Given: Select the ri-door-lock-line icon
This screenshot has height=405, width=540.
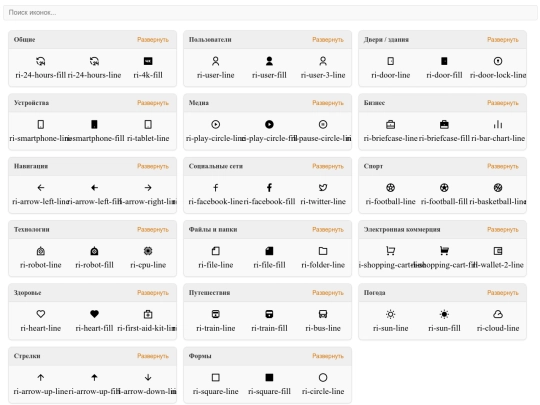Looking at the screenshot, I should coord(498,61).
